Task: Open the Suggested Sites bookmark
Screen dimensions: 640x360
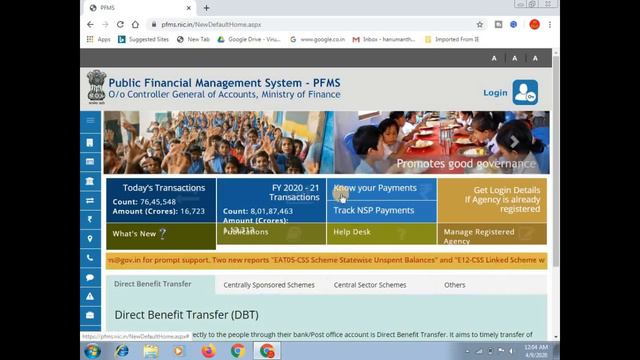Action: 143,39
